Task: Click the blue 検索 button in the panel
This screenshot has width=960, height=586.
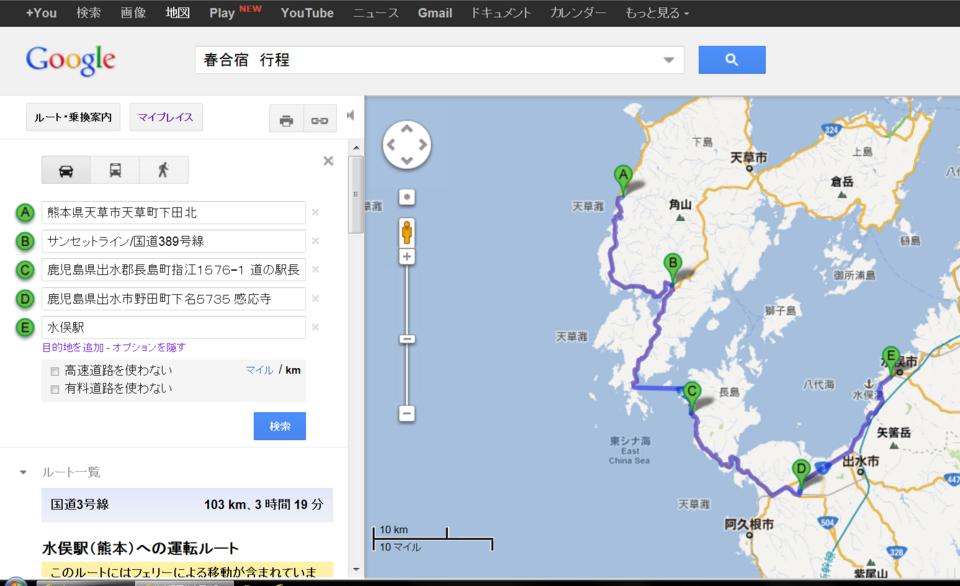Action: (280, 426)
